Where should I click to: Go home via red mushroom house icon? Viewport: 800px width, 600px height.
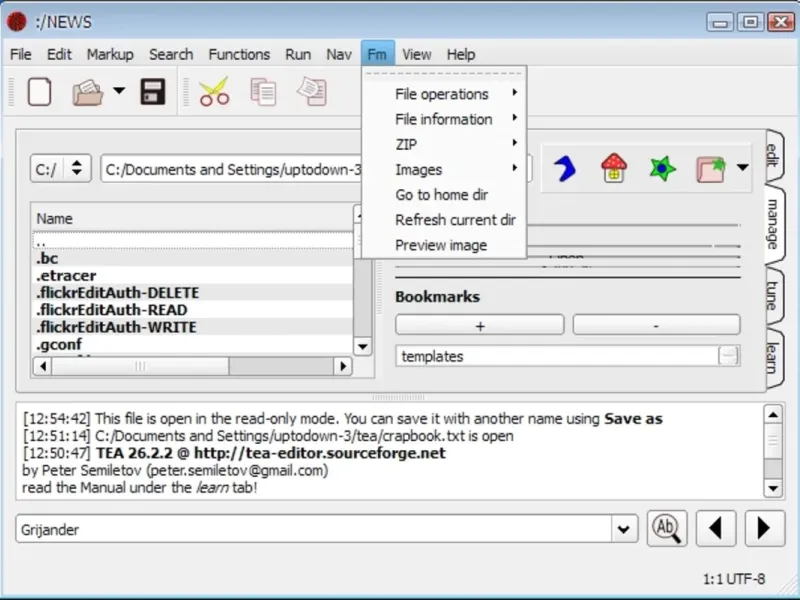(x=614, y=168)
